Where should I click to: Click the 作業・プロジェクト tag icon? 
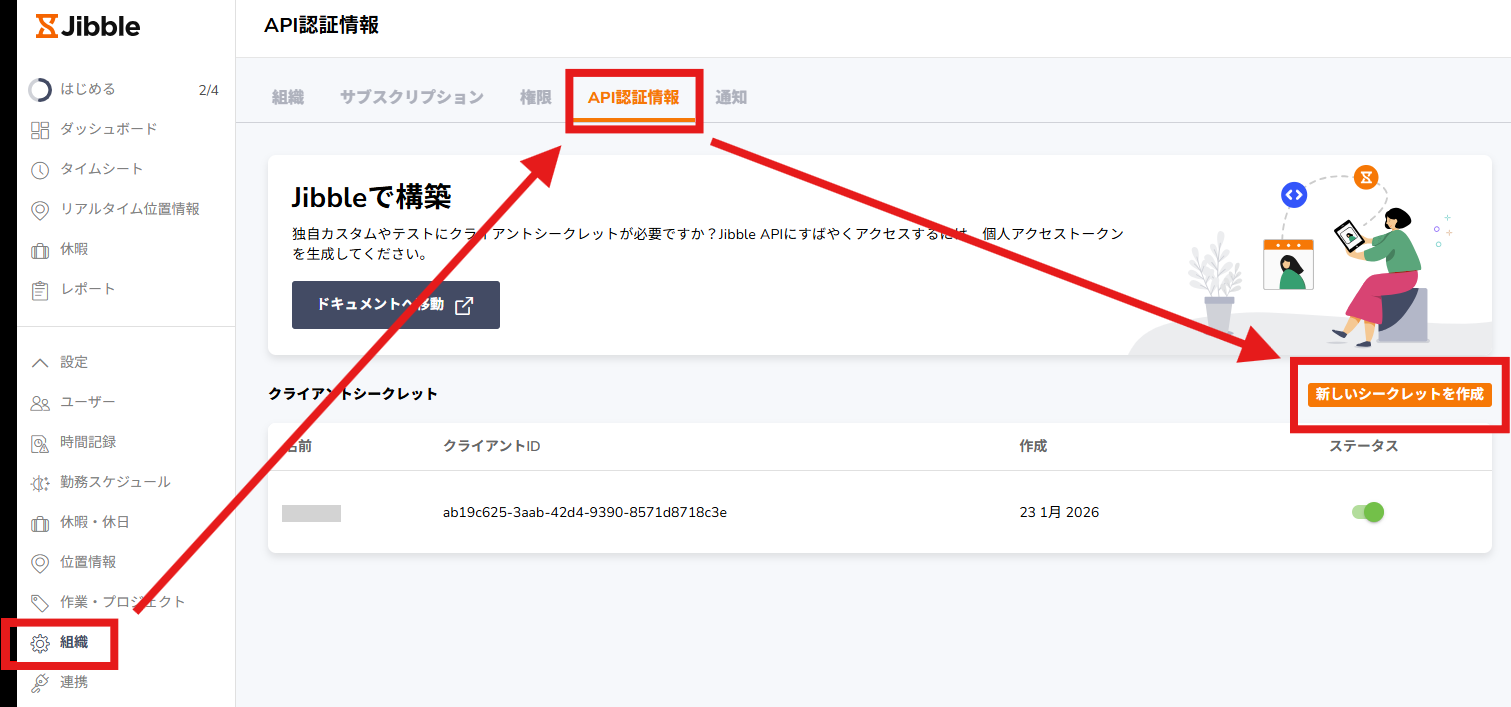point(40,603)
